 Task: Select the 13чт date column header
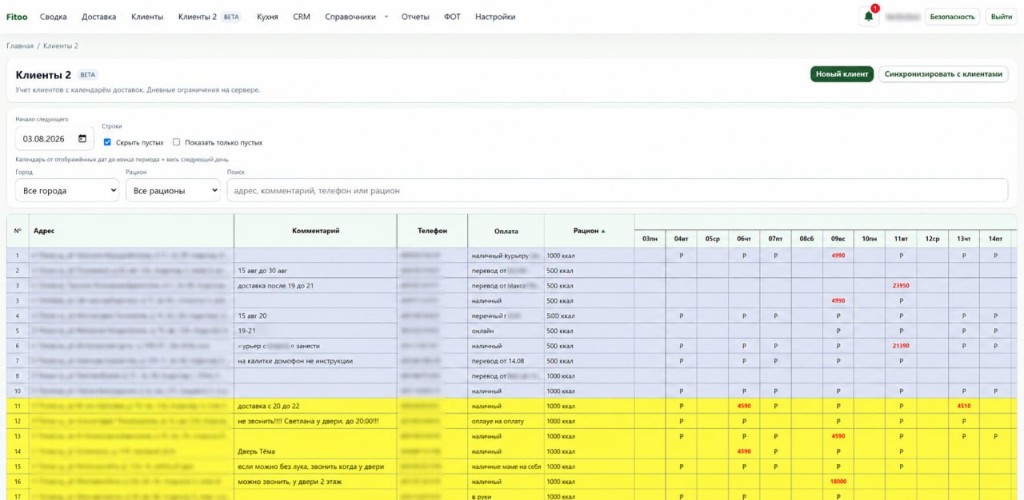(963, 240)
